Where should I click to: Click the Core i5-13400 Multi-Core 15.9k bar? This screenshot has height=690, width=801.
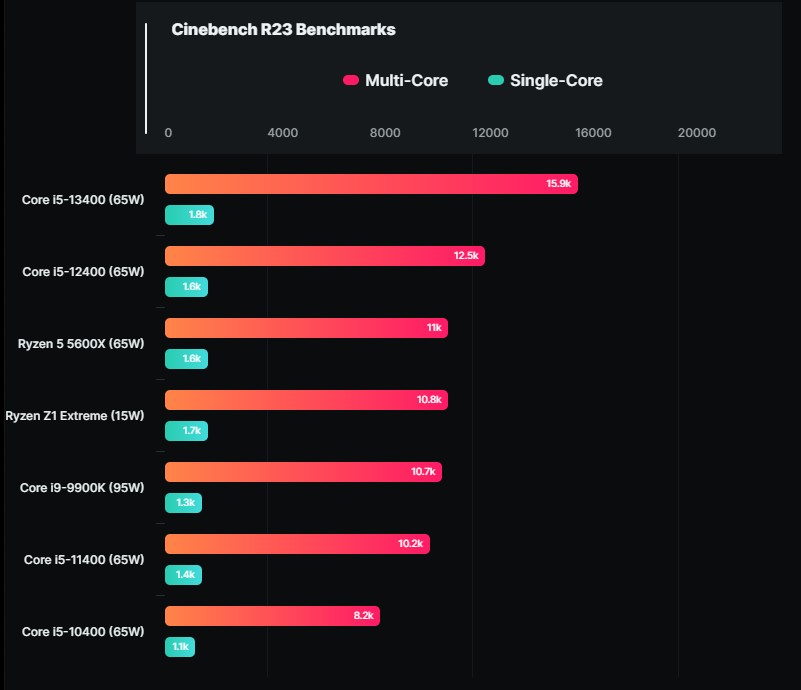coord(371,184)
